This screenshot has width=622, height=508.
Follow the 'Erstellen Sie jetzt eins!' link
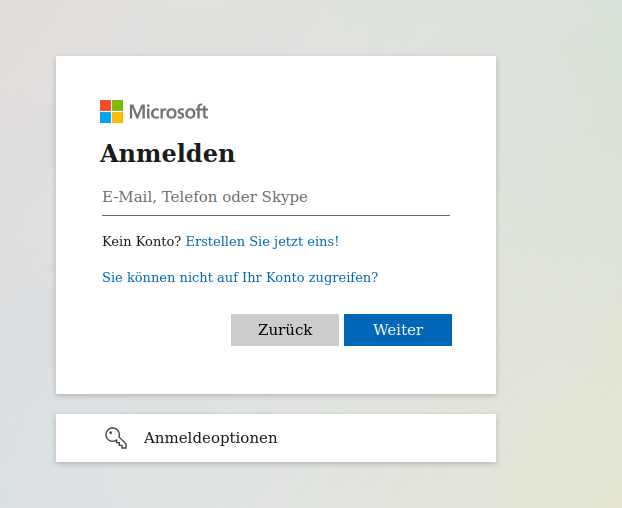click(262, 241)
